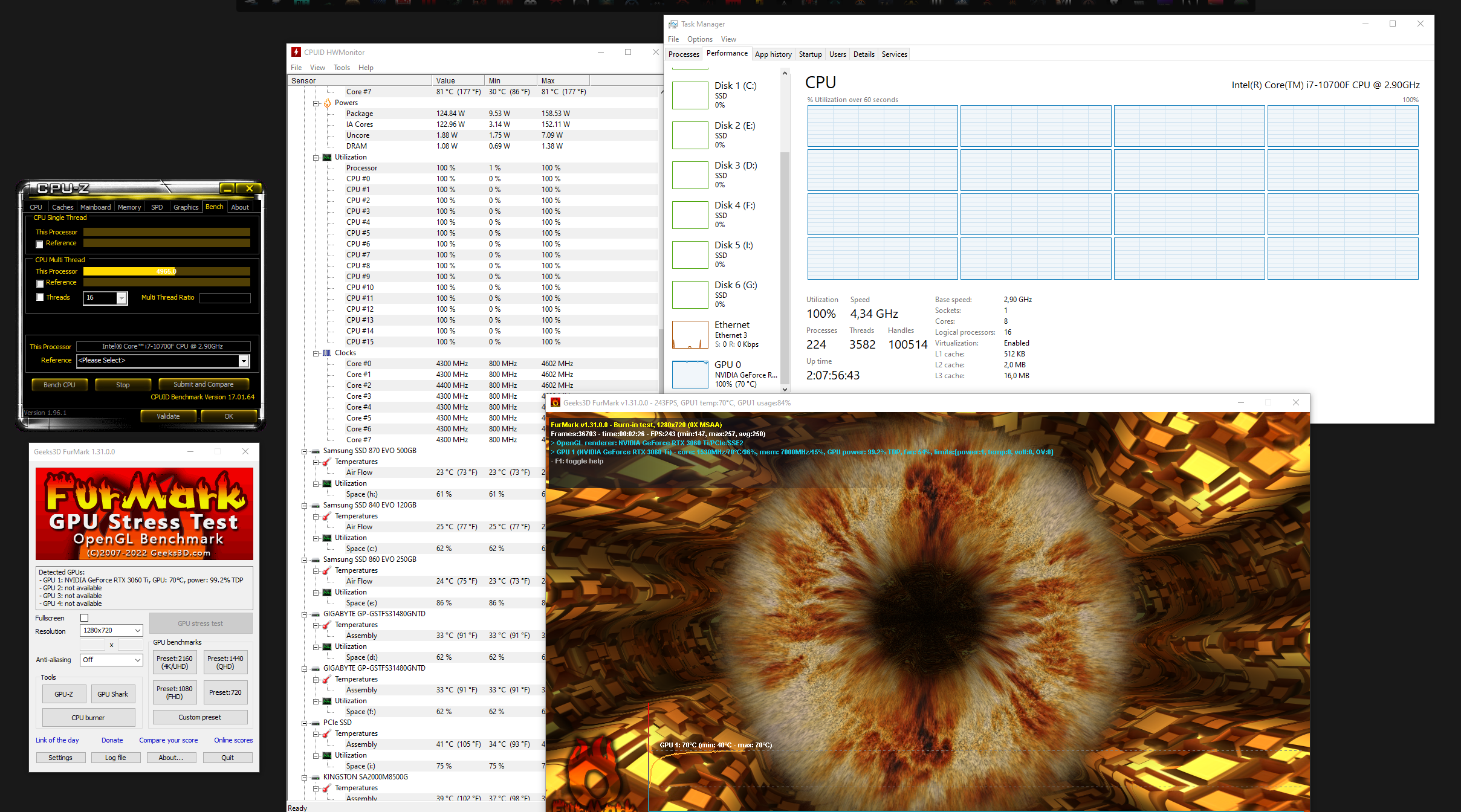This screenshot has width=1461, height=812.
Task: Click the Bench CPU button
Action: [59, 385]
